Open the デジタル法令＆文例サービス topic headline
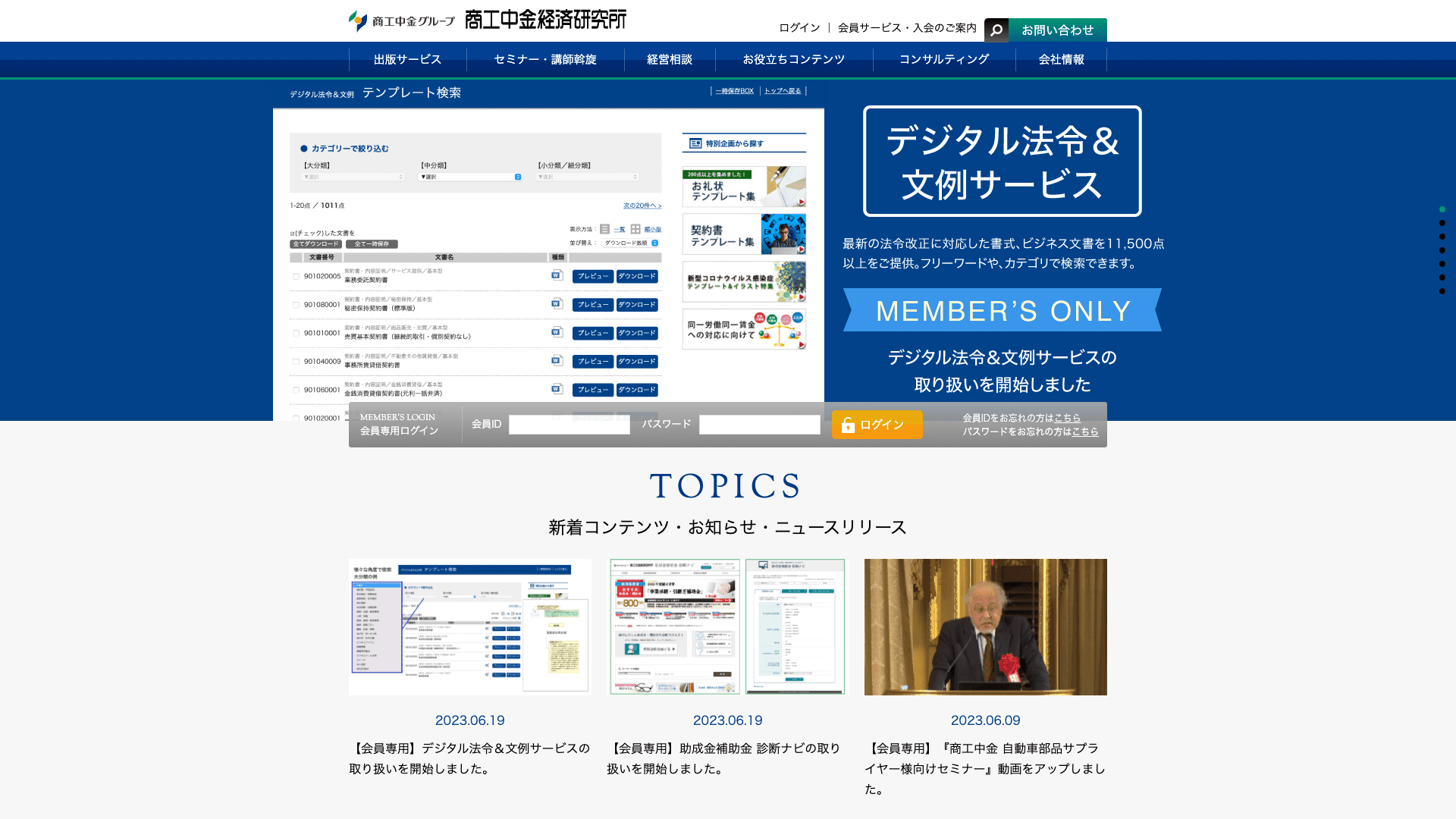 [x=469, y=758]
